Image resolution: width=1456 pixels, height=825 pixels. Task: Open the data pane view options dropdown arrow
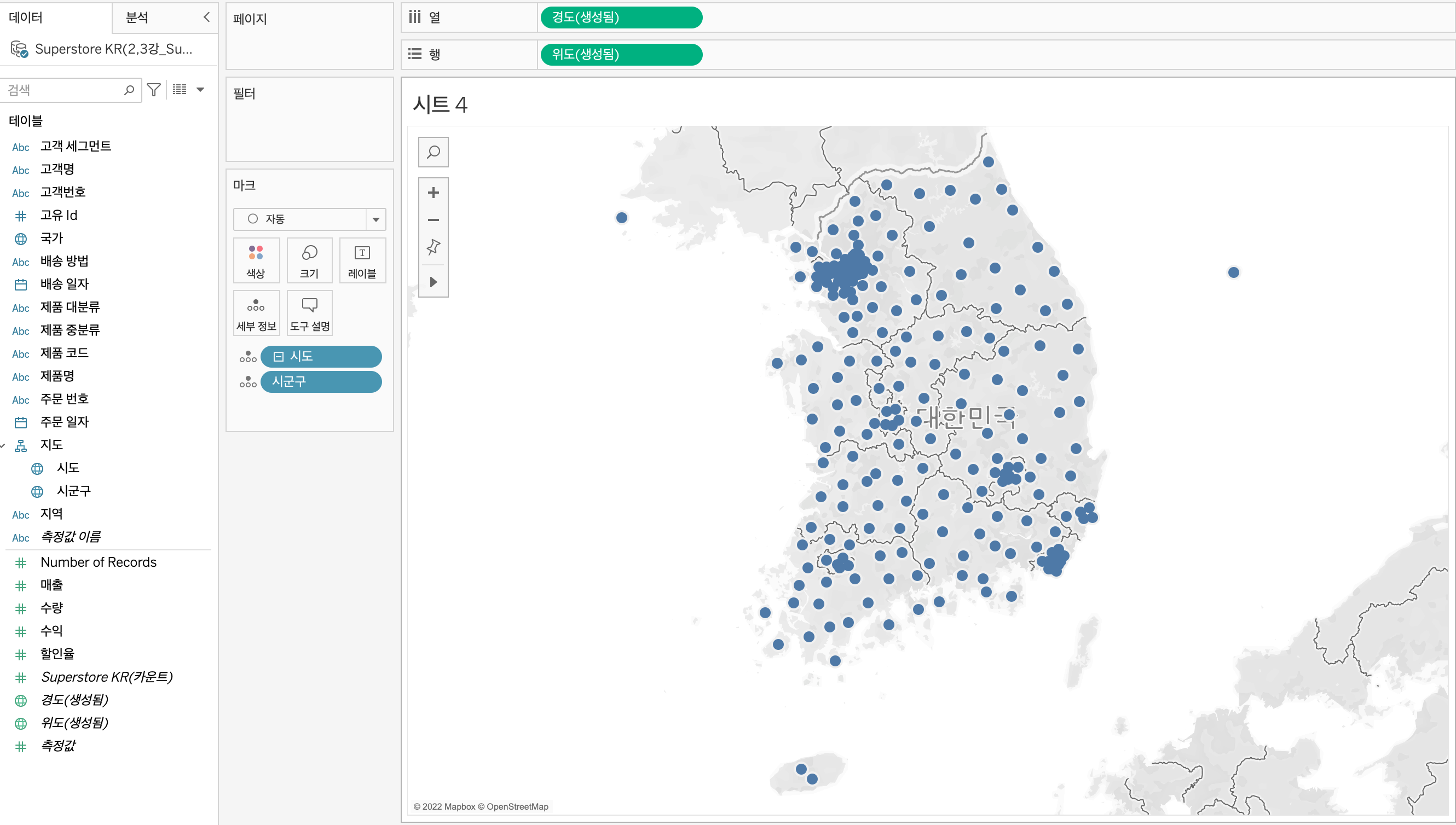[x=200, y=90]
